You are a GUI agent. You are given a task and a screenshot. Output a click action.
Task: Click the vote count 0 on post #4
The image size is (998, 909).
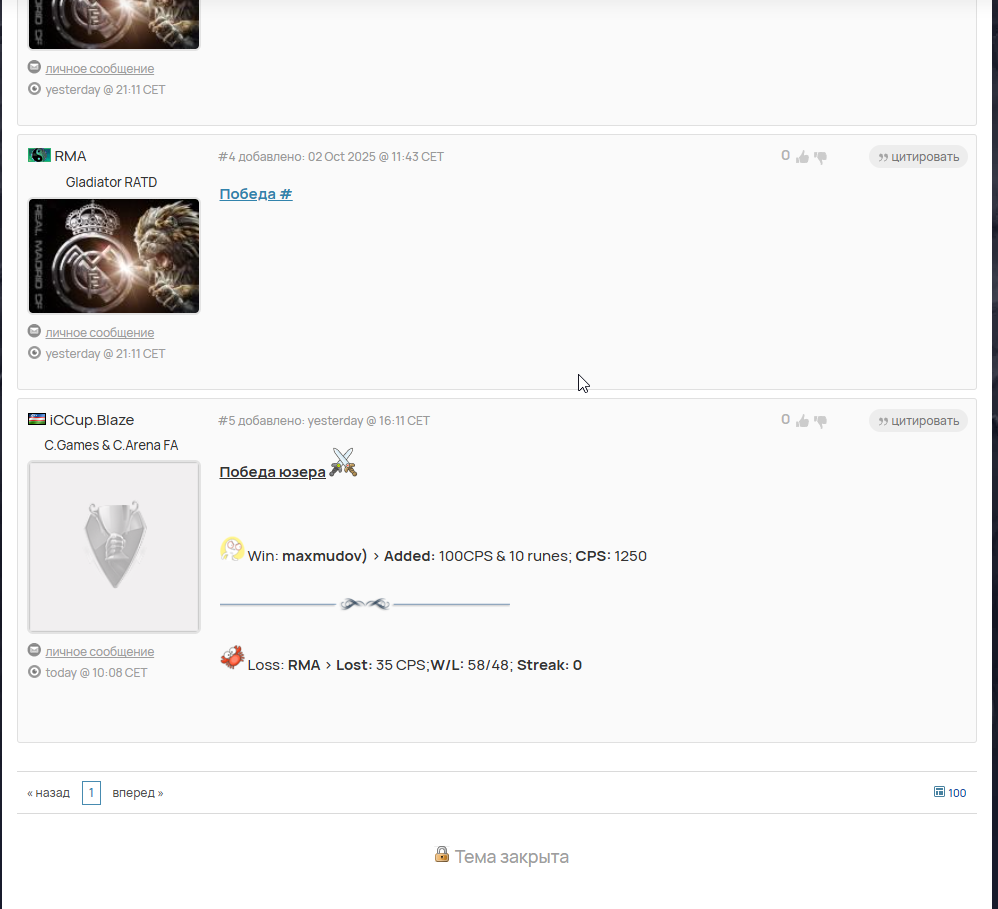[x=785, y=156]
